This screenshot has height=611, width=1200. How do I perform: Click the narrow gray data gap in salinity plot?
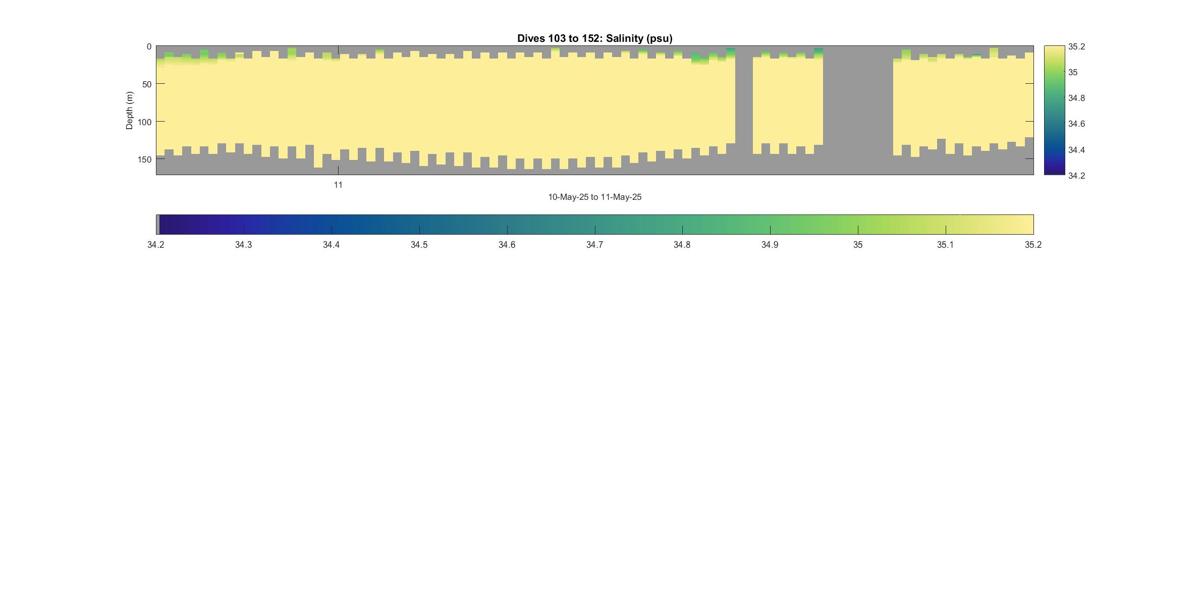click(744, 110)
